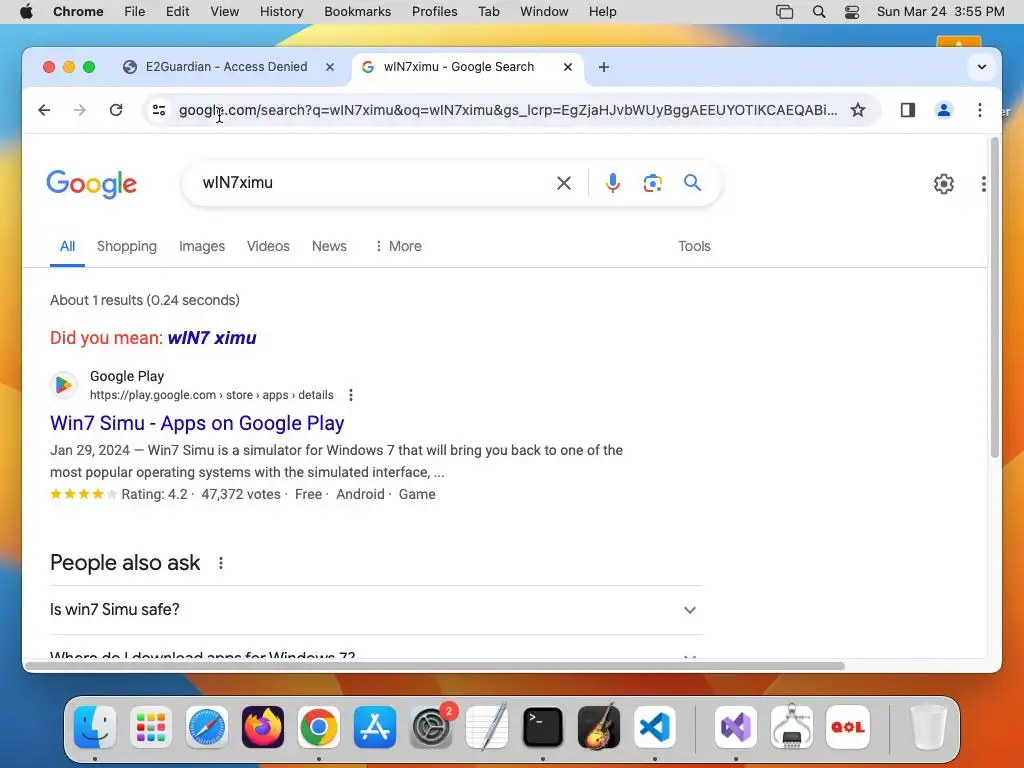Open the Chrome profile avatar
1024x768 pixels.
click(x=943, y=110)
